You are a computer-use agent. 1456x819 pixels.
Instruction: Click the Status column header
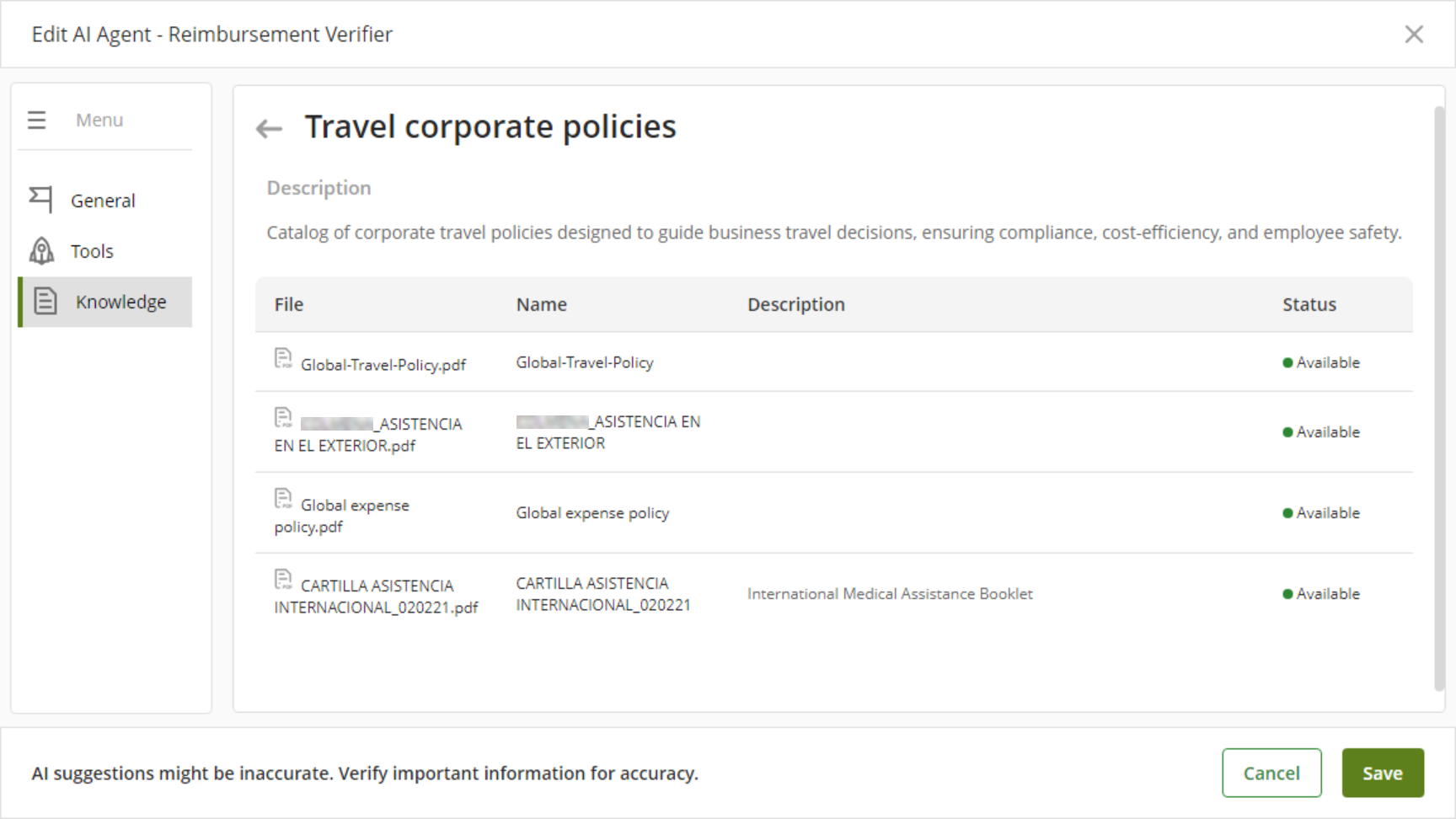1309,305
